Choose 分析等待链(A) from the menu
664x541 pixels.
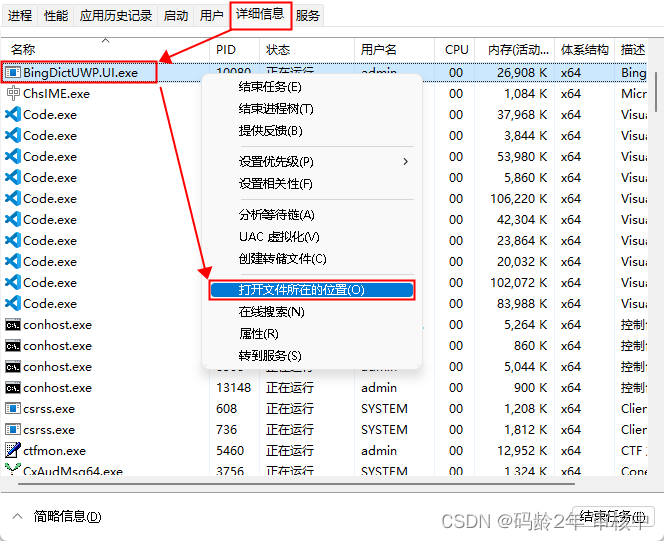click(276, 215)
